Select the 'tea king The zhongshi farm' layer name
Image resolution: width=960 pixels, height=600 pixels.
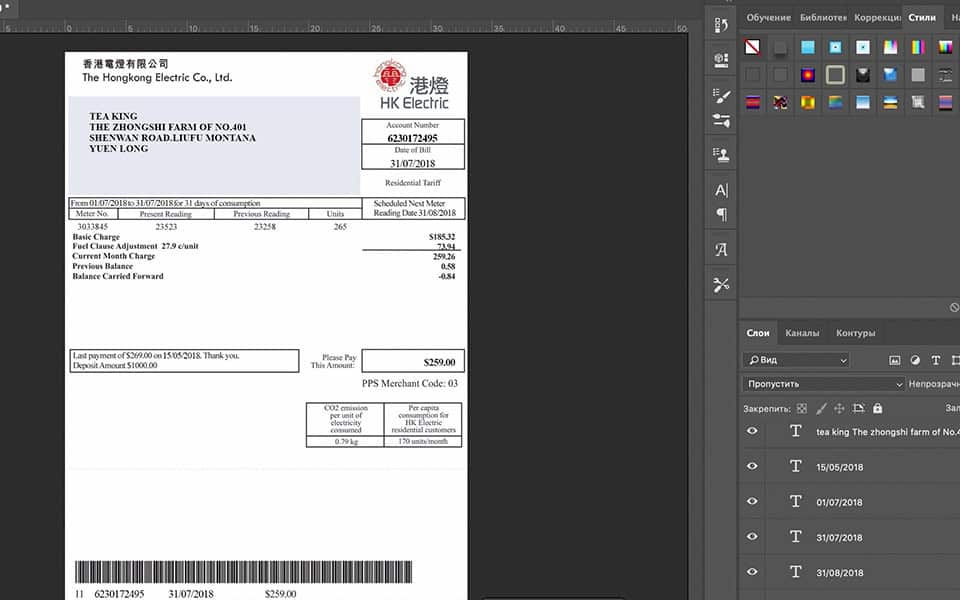tap(887, 432)
